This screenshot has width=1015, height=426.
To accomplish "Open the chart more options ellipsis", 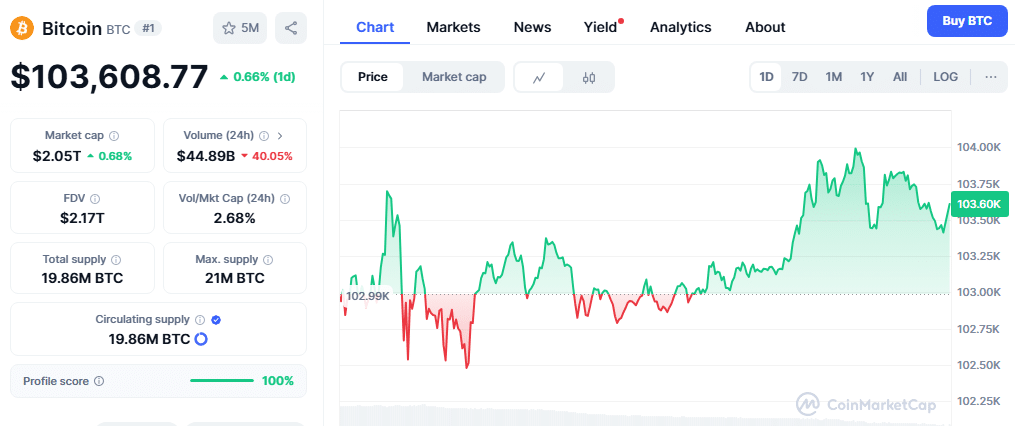I will 990,77.
